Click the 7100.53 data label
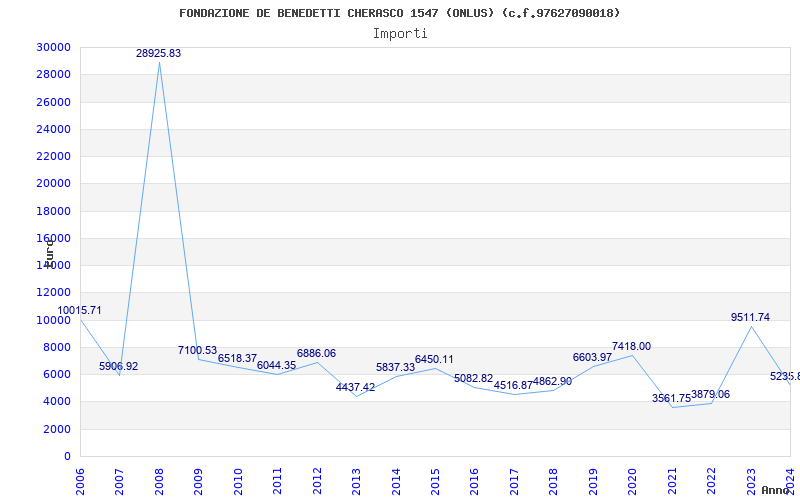The width and height of the screenshot is (800, 500). tap(197, 350)
